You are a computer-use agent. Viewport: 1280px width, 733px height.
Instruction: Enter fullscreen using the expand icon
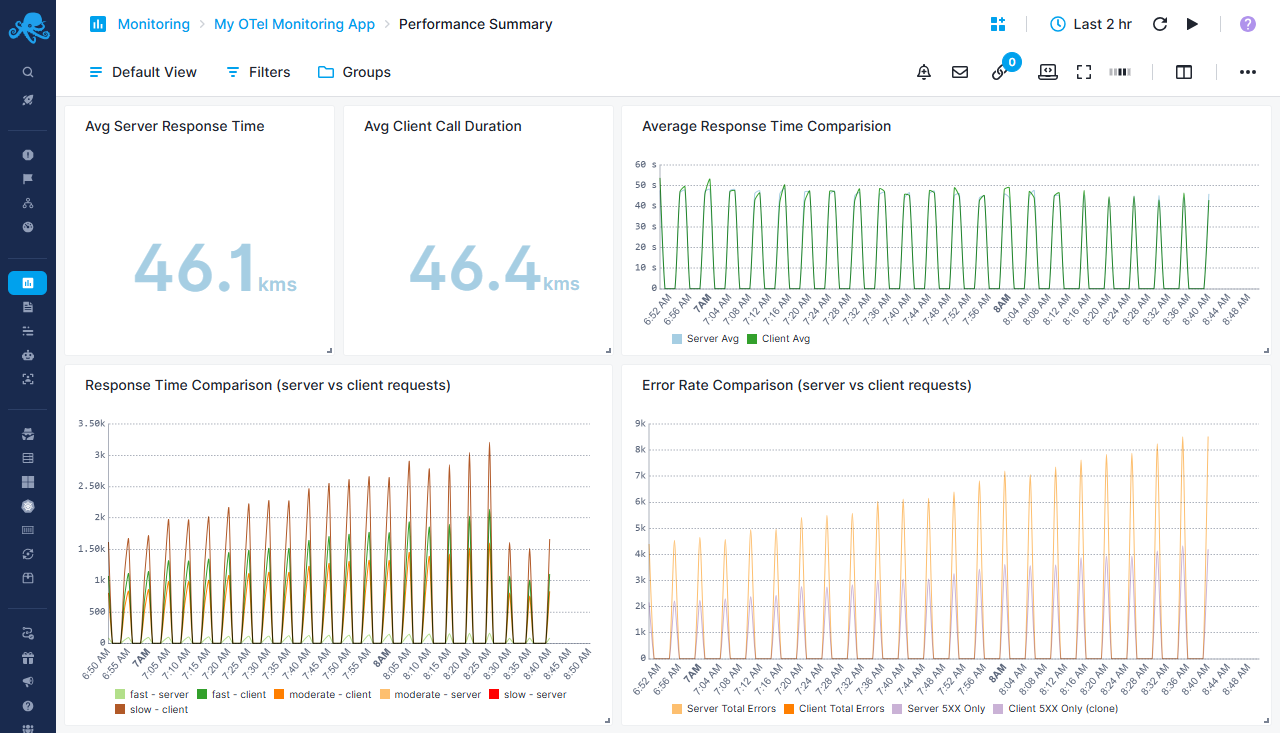coord(1084,71)
